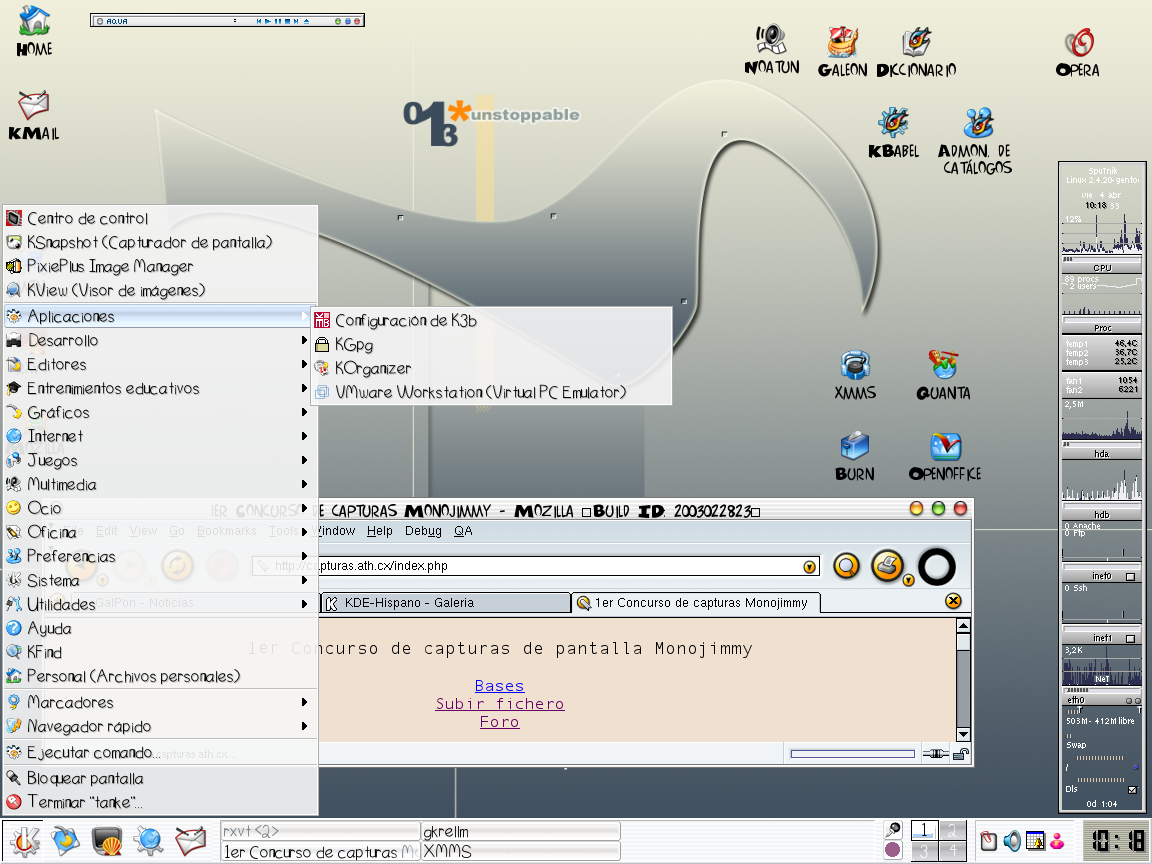Click the mail envelope icon in panel
1152x864 pixels.
[190, 841]
